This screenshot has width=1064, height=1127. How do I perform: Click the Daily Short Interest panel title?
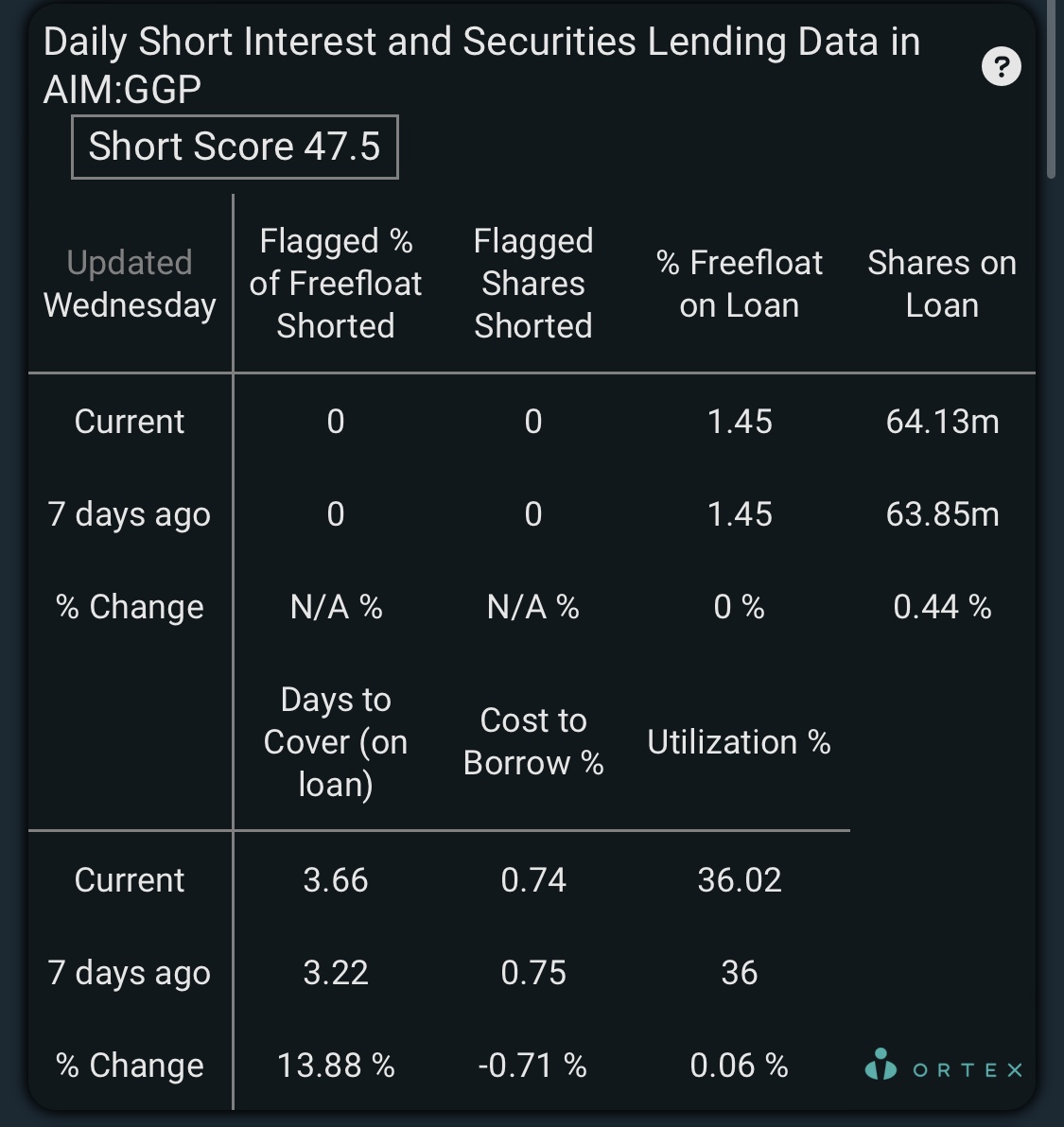[x=481, y=65]
